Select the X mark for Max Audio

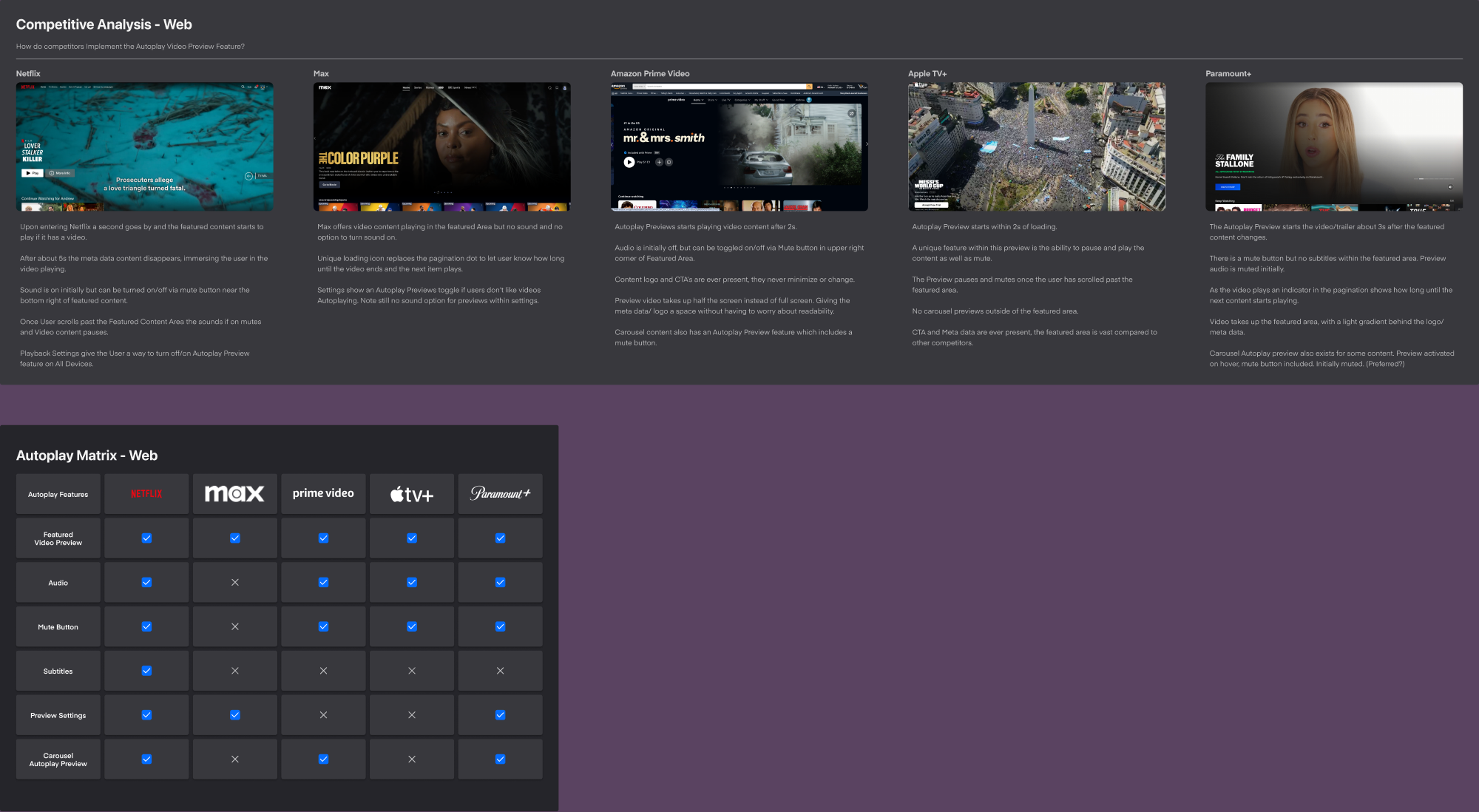coord(235,583)
